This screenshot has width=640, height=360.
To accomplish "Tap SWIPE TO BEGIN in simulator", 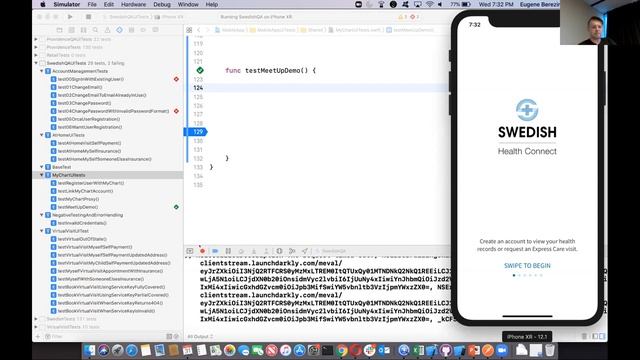I will click(527, 266).
